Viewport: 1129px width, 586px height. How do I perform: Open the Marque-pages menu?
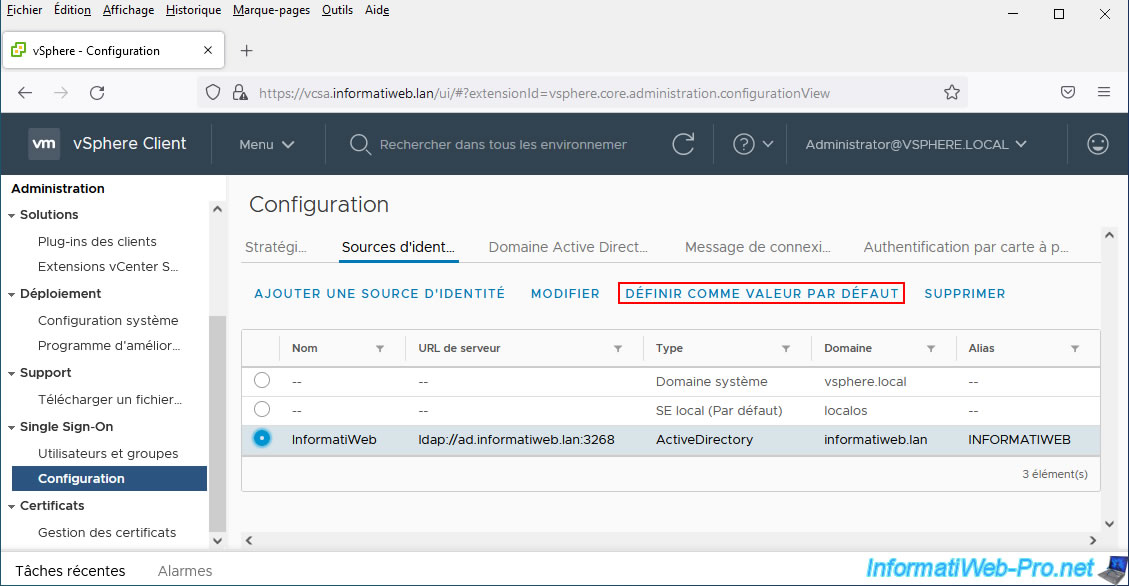coord(271,10)
